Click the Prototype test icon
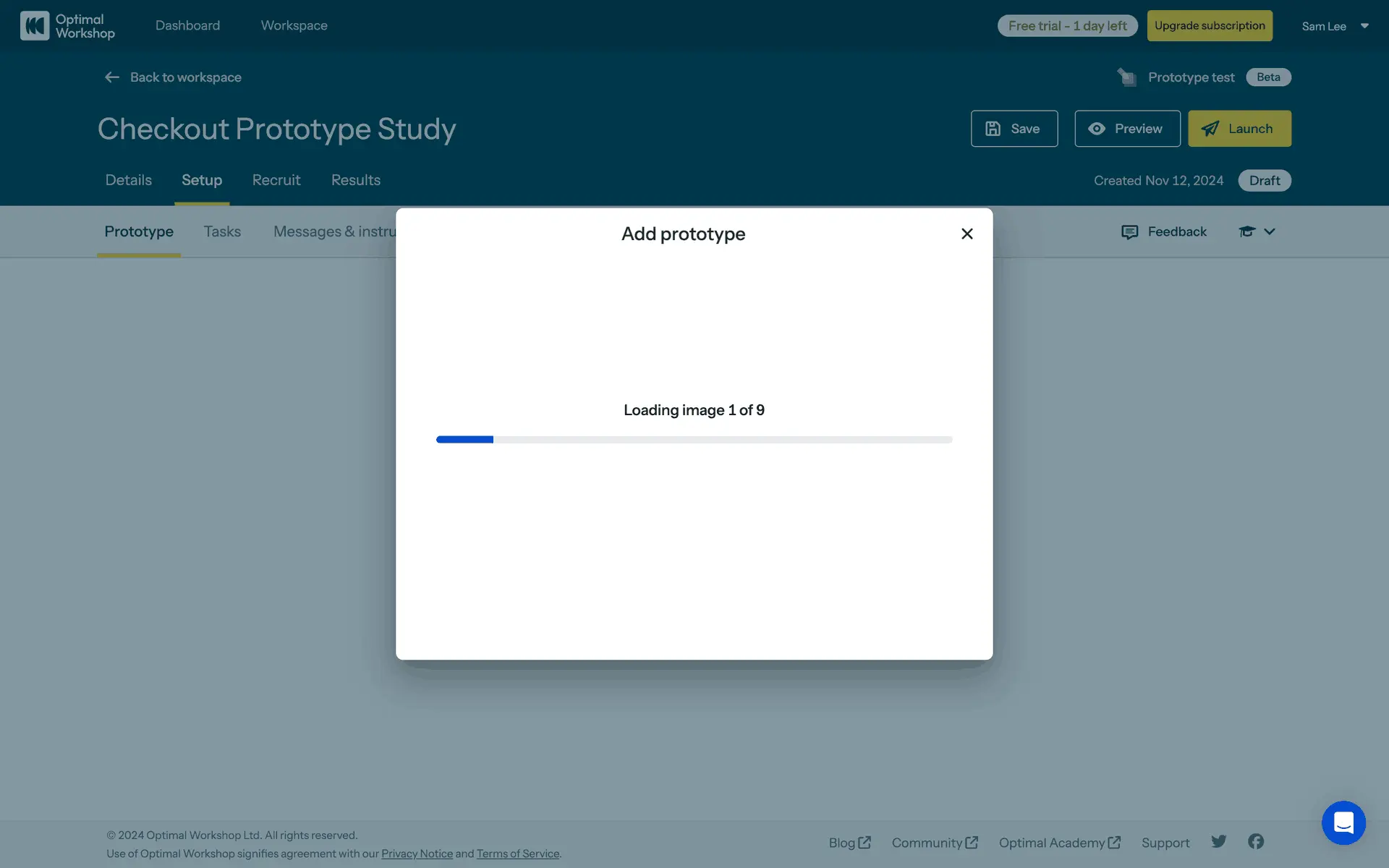Viewport: 1389px width, 868px height. point(1126,77)
